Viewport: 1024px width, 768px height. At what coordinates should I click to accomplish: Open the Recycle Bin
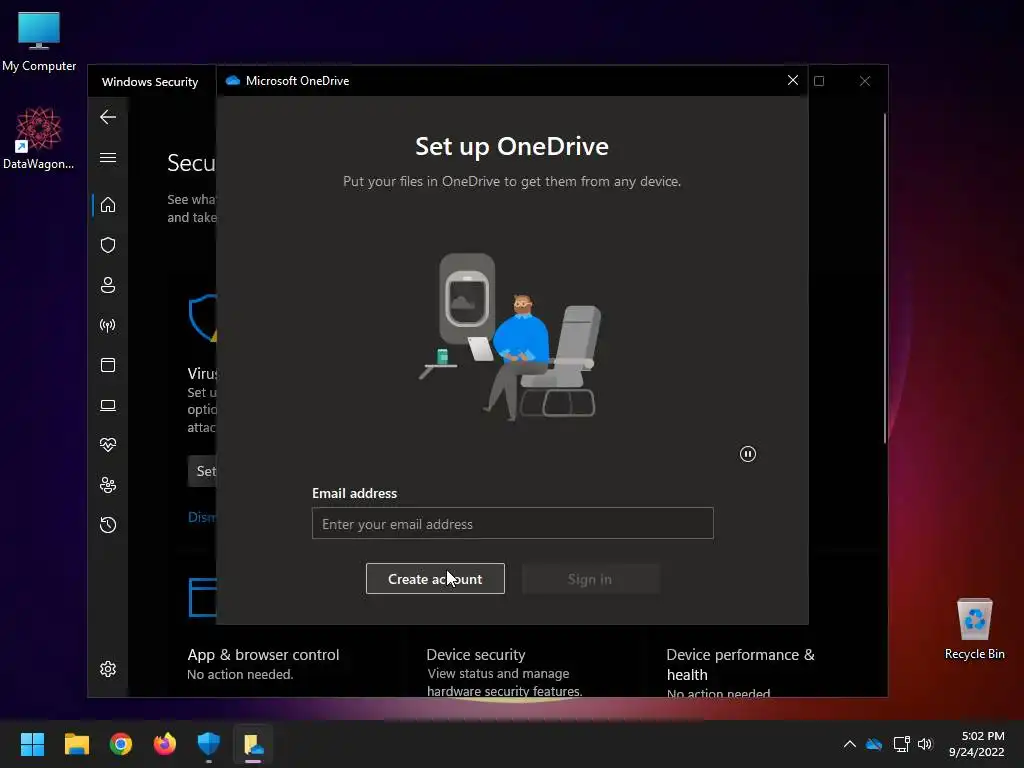point(974,629)
